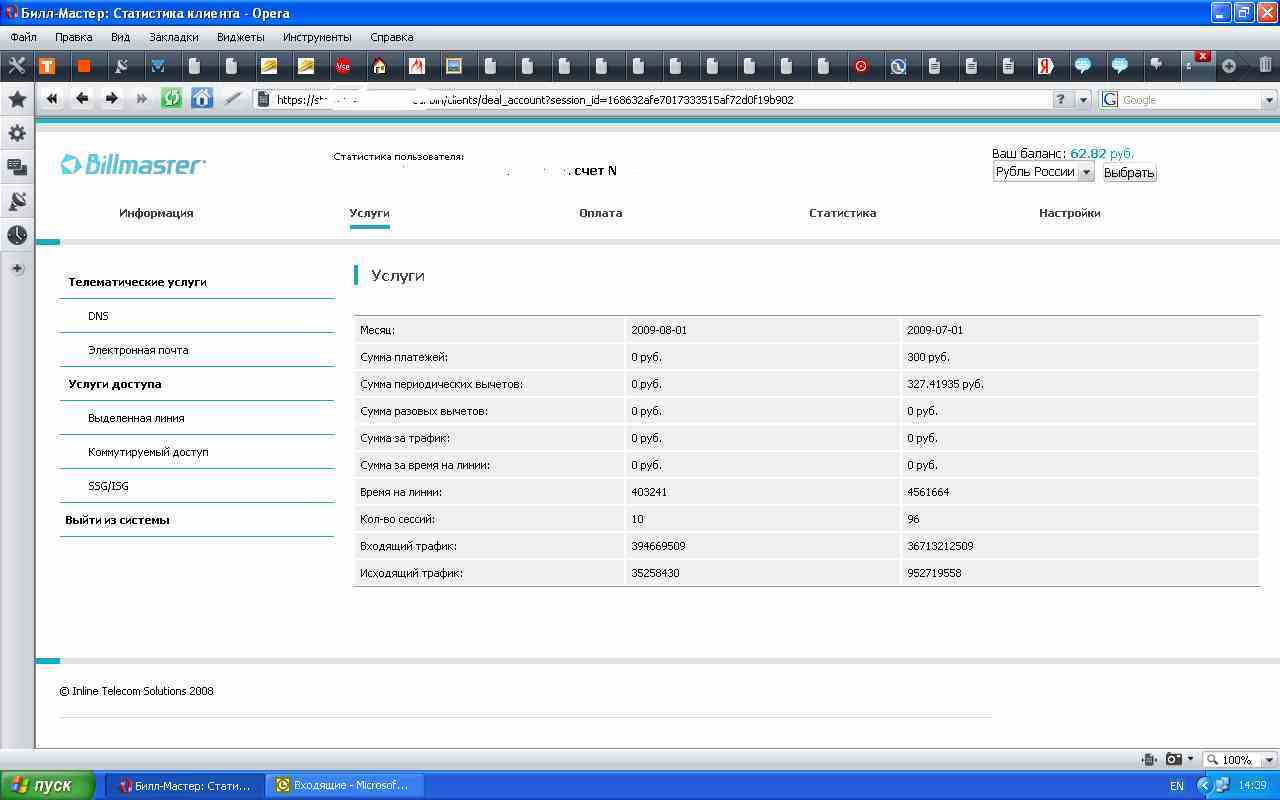Viewport: 1280px width, 800px height.
Task: Click the Home icon in address toolbar
Action: 202,98
